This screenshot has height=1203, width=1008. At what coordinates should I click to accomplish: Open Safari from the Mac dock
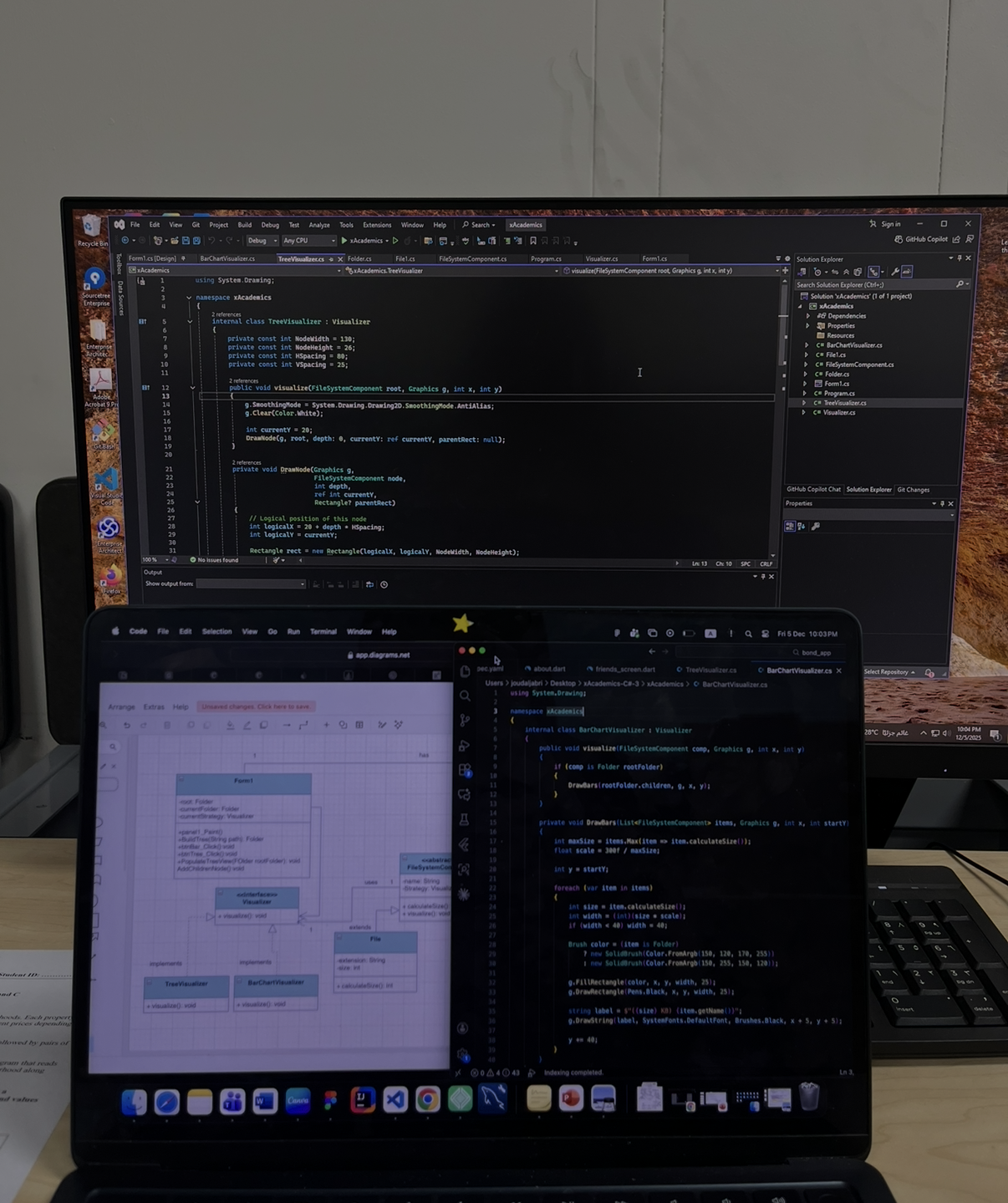(166, 1103)
